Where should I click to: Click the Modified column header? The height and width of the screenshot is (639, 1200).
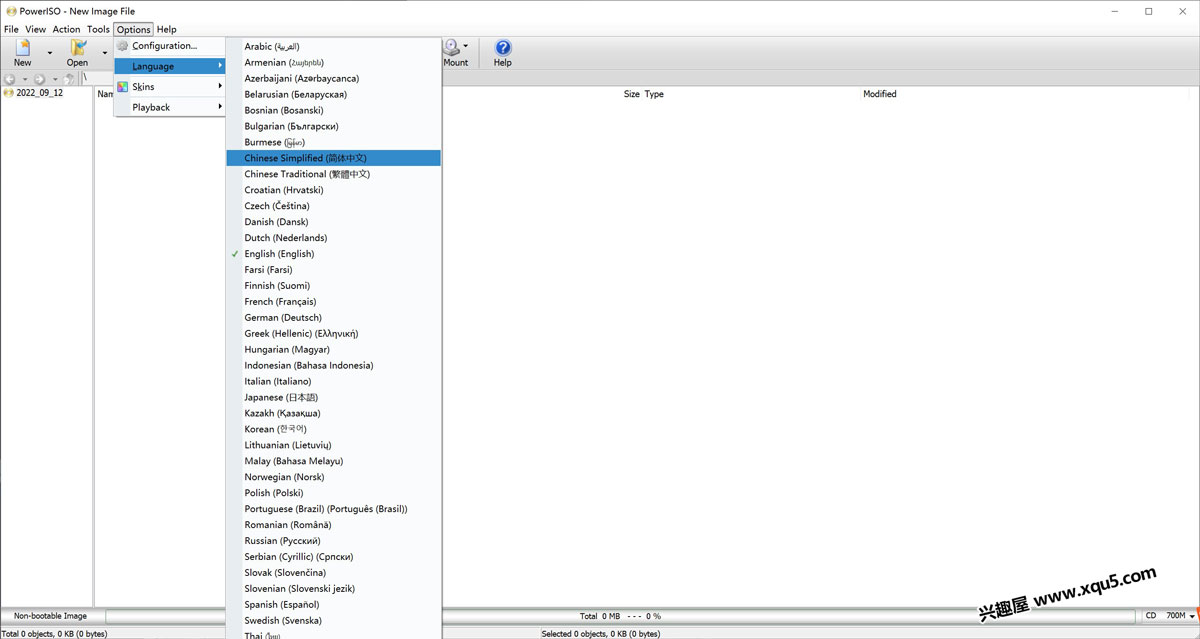[x=880, y=94]
